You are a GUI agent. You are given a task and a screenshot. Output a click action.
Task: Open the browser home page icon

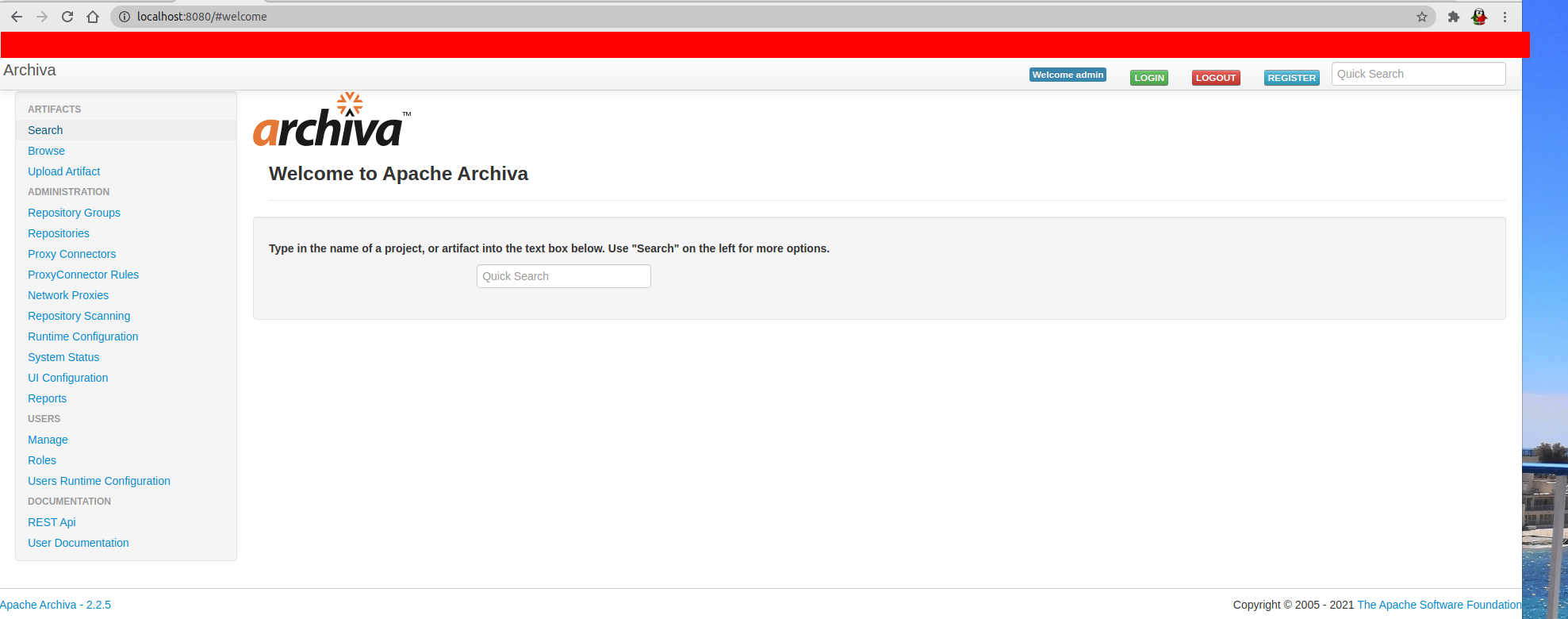93,17
